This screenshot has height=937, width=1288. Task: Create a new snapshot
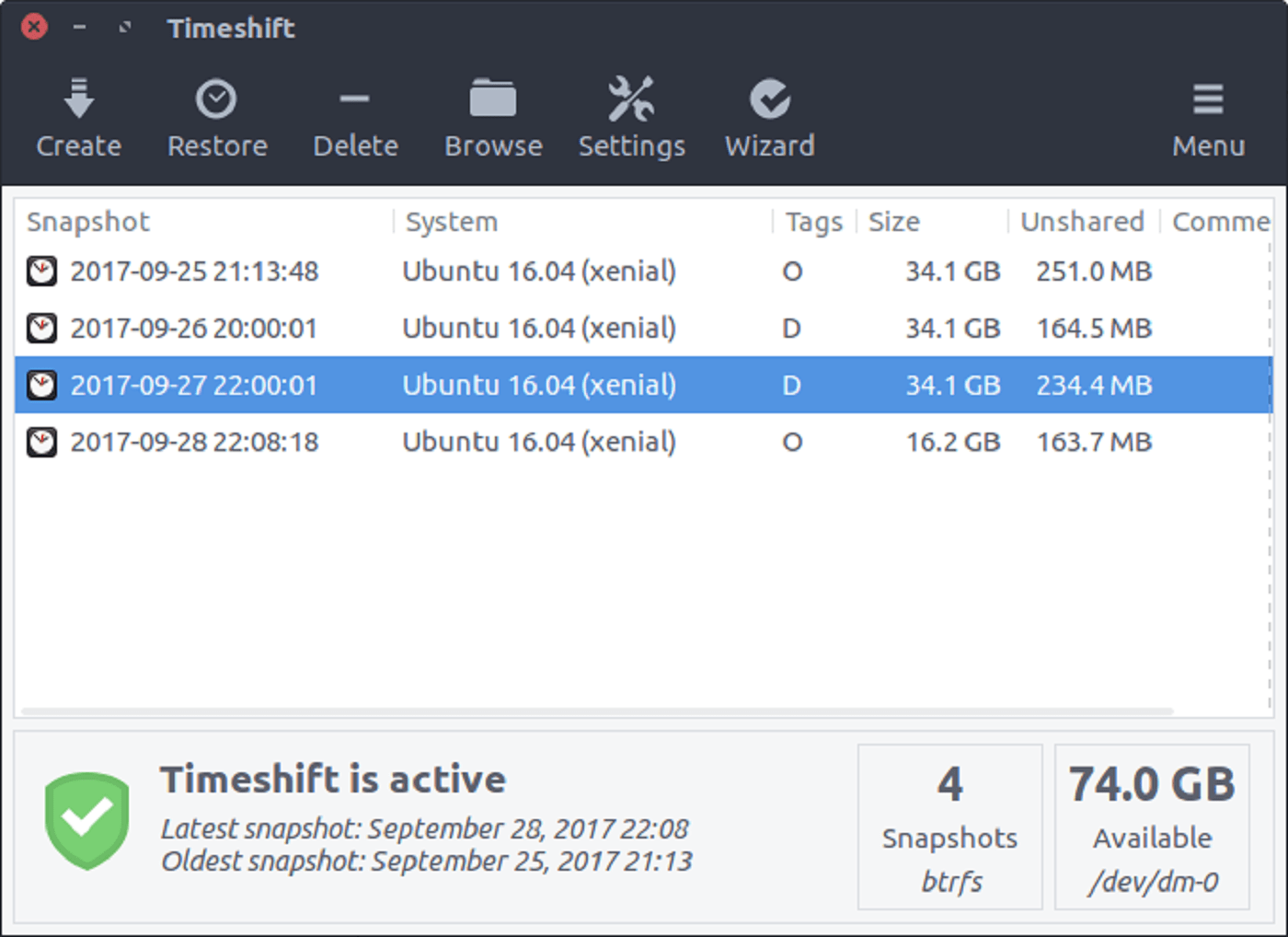point(78,115)
